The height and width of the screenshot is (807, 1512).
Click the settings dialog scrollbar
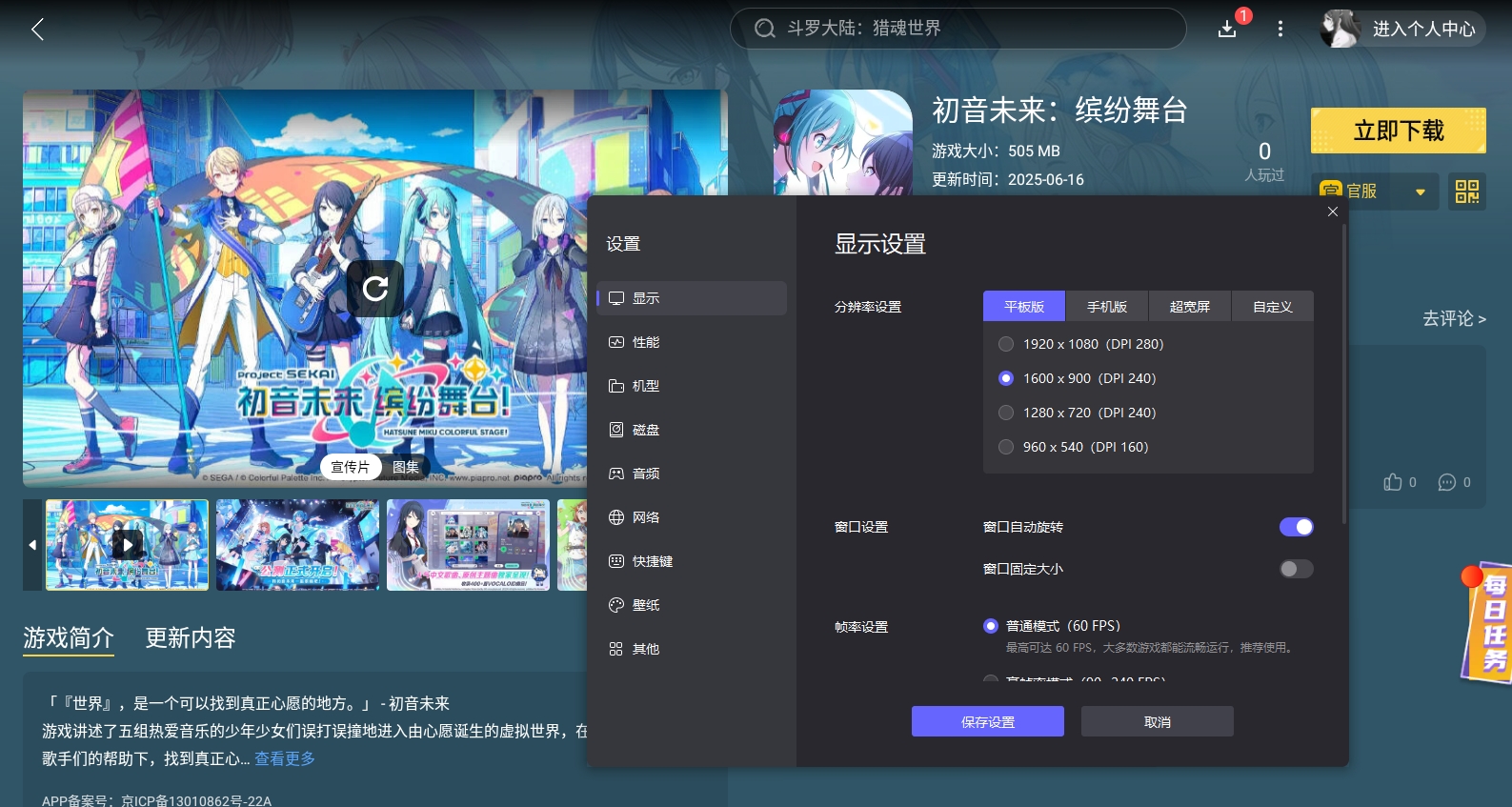point(1344,373)
